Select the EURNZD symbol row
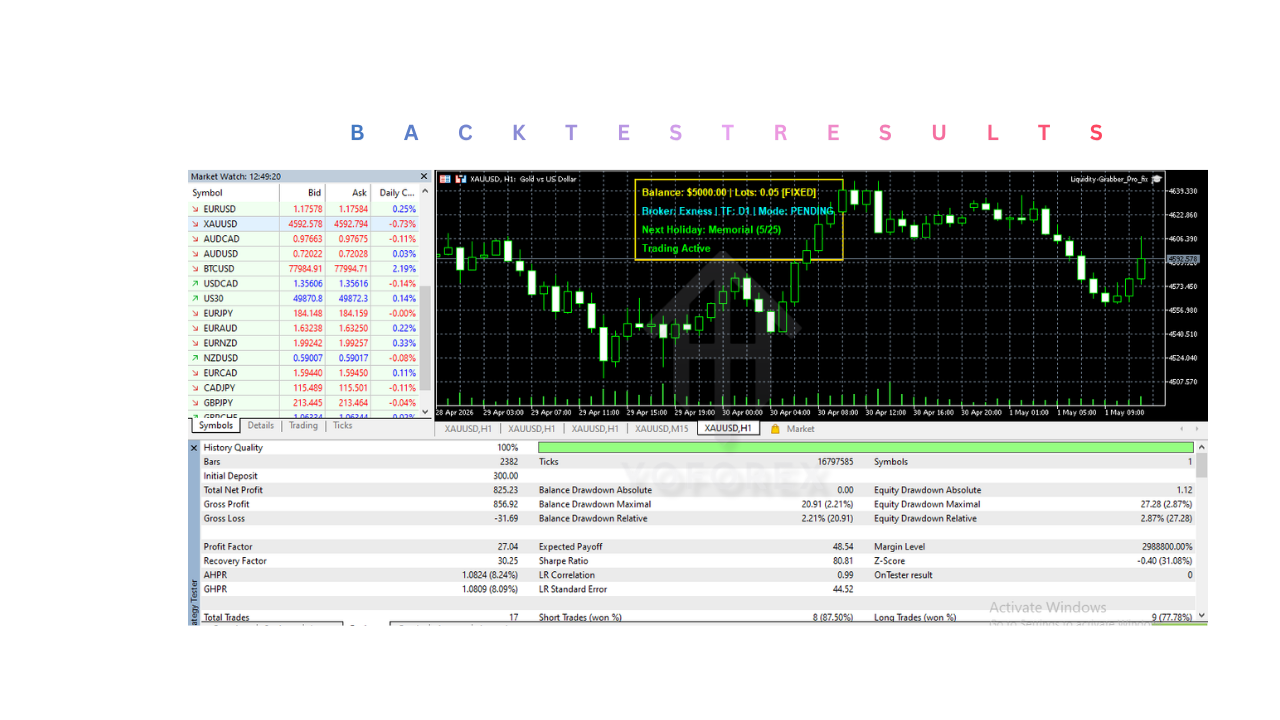The image size is (1280, 720). [x=304, y=343]
